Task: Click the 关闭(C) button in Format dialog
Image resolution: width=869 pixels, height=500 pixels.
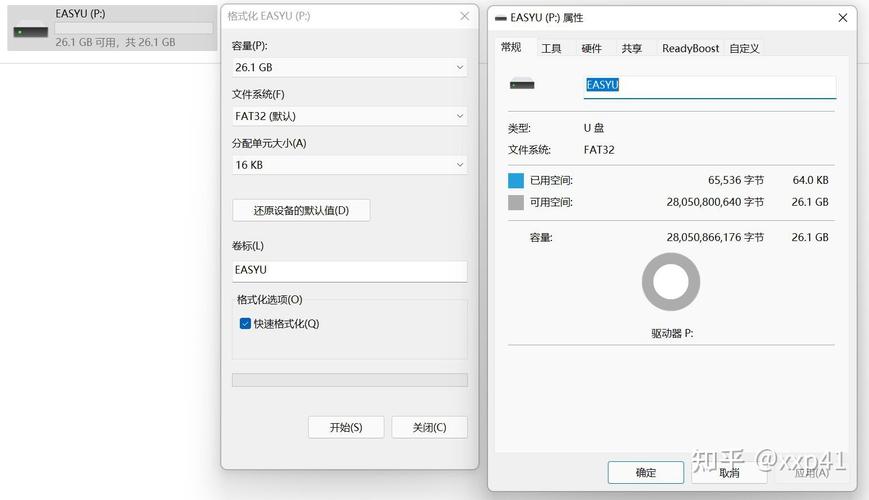Action: (x=430, y=427)
